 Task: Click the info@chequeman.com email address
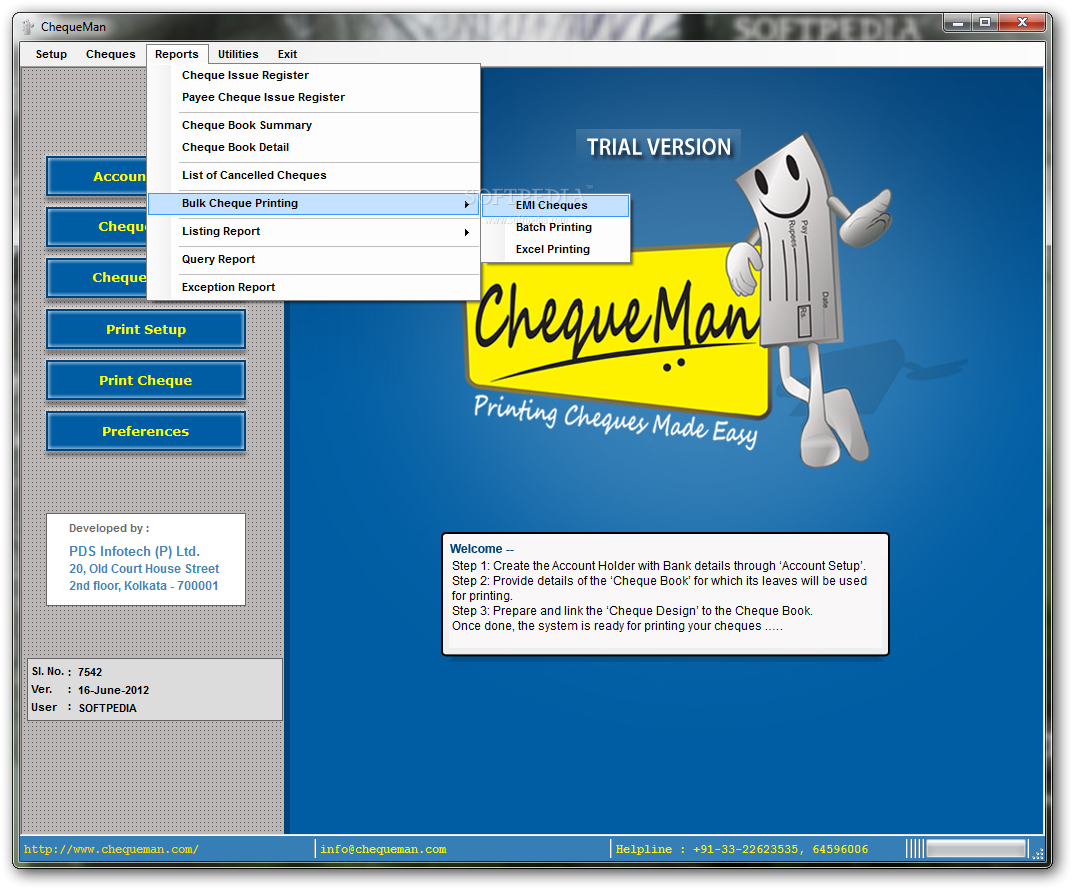tap(383, 849)
